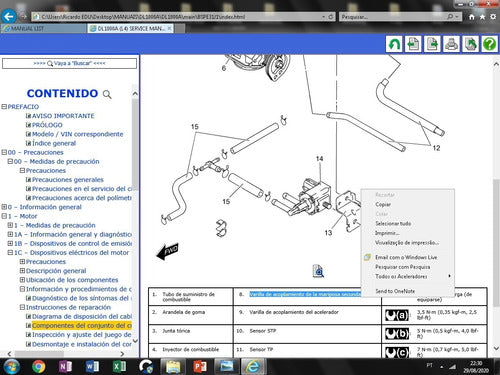Open Inspección y ajuste del juego link
The height and width of the screenshot is (375, 500).
(x=82, y=335)
